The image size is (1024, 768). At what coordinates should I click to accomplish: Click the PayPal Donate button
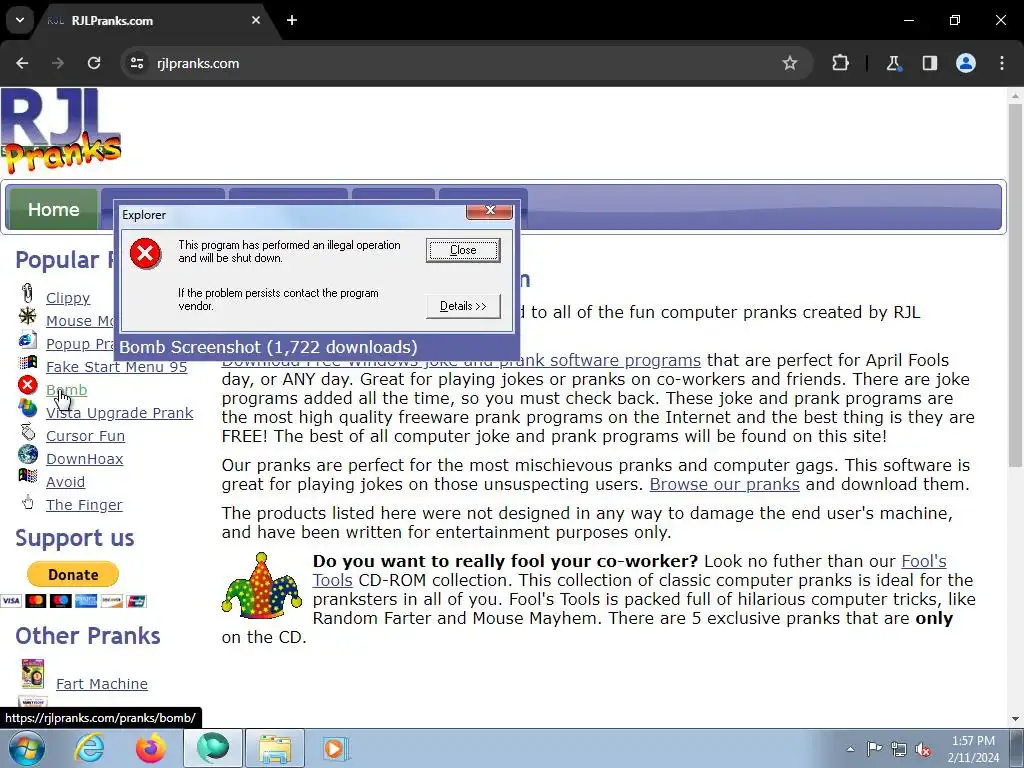tap(73, 575)
